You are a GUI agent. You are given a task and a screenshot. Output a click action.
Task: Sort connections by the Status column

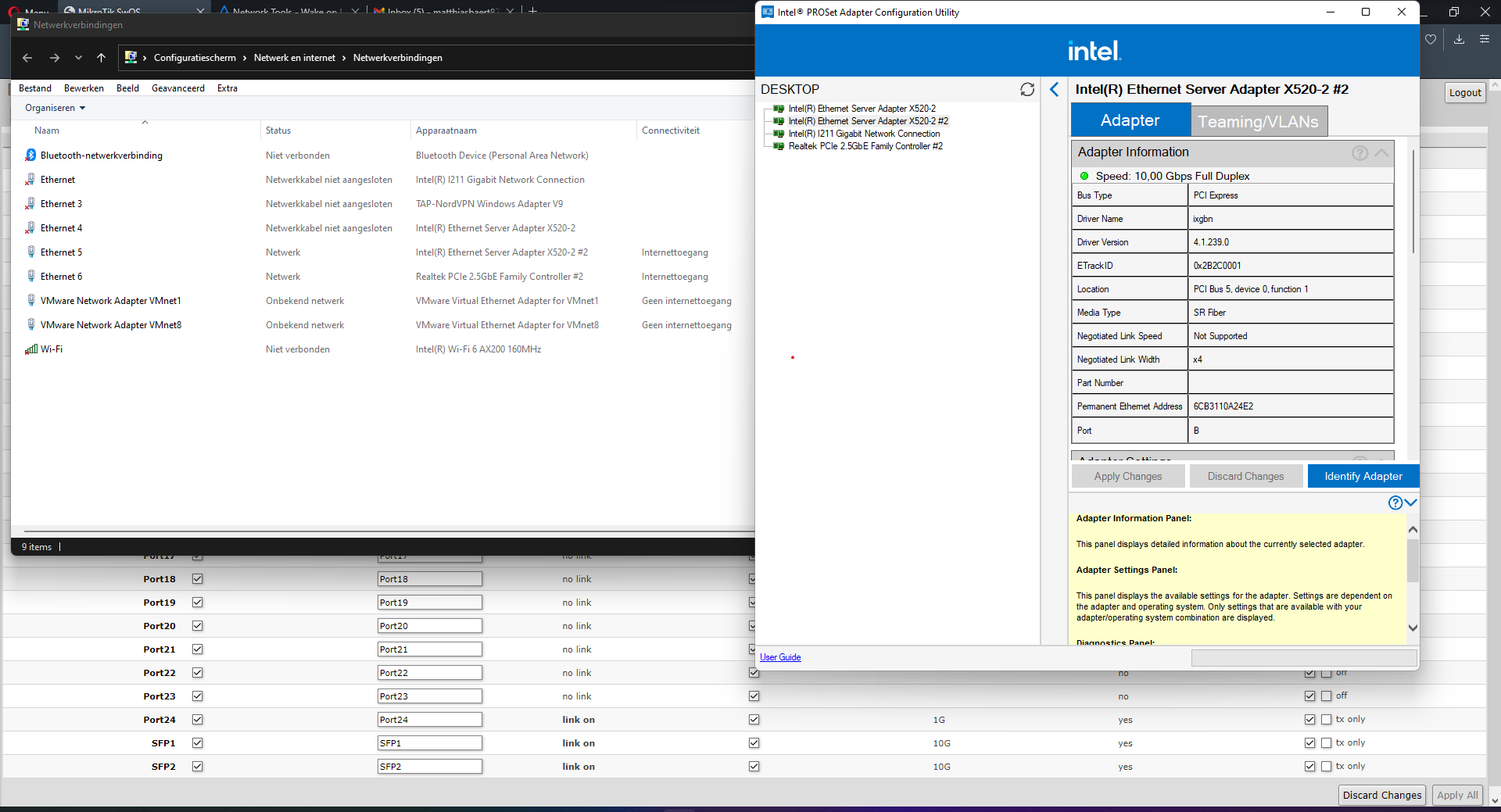278,131
